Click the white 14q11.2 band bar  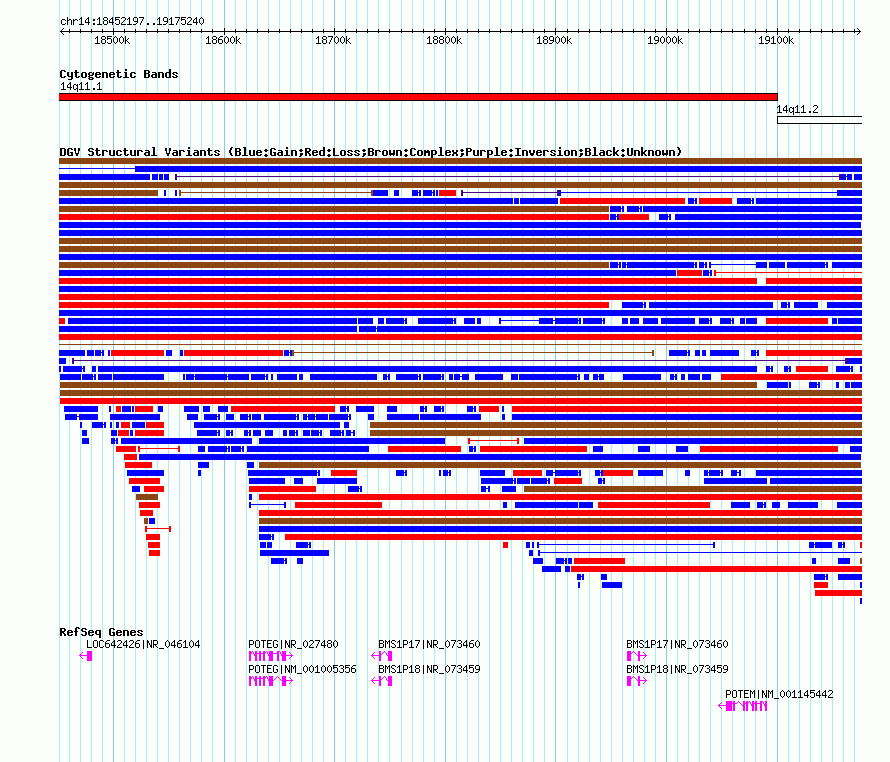click(x=820, y=120)
